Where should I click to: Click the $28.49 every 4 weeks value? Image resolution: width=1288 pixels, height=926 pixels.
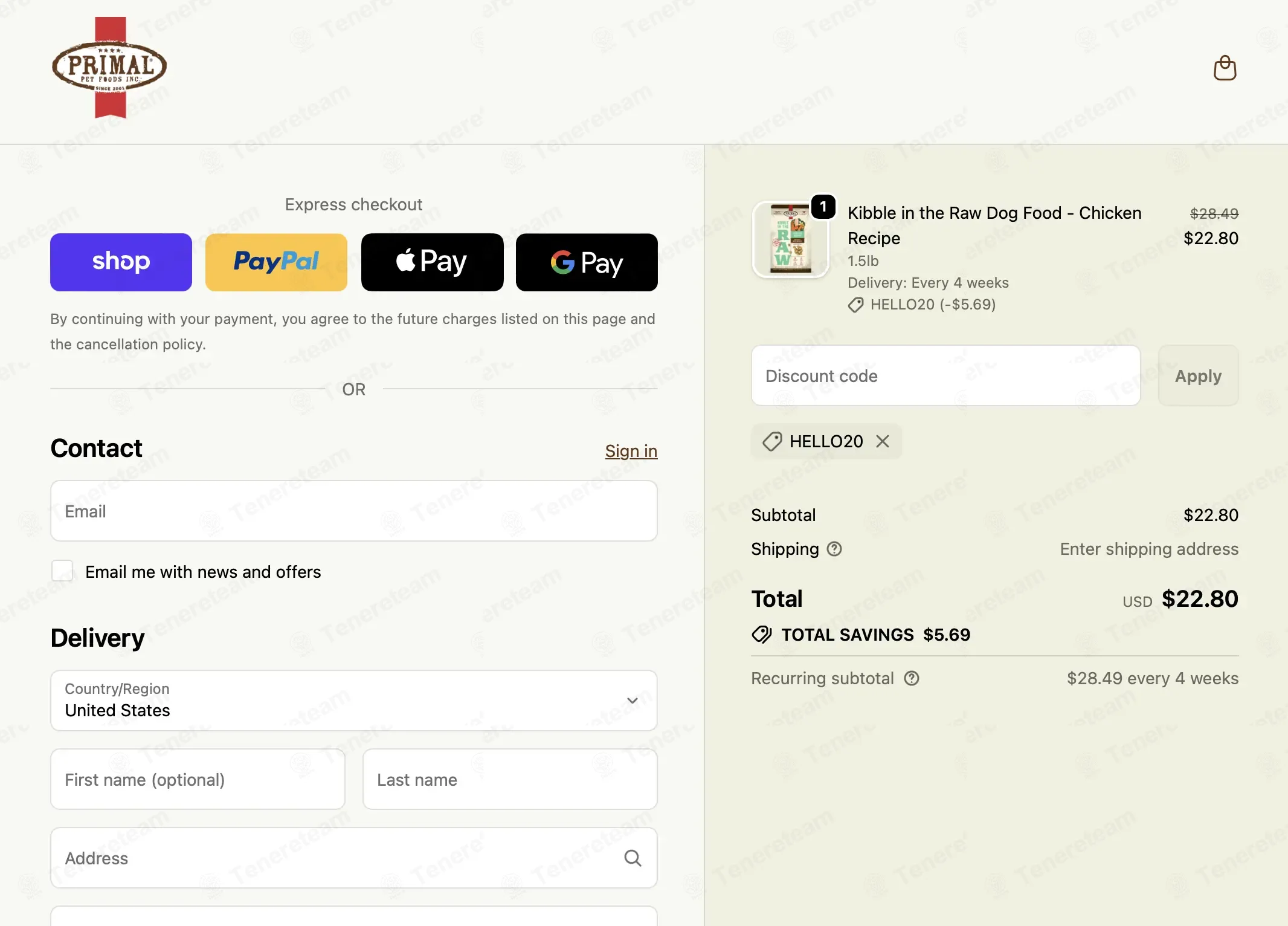1152,678
